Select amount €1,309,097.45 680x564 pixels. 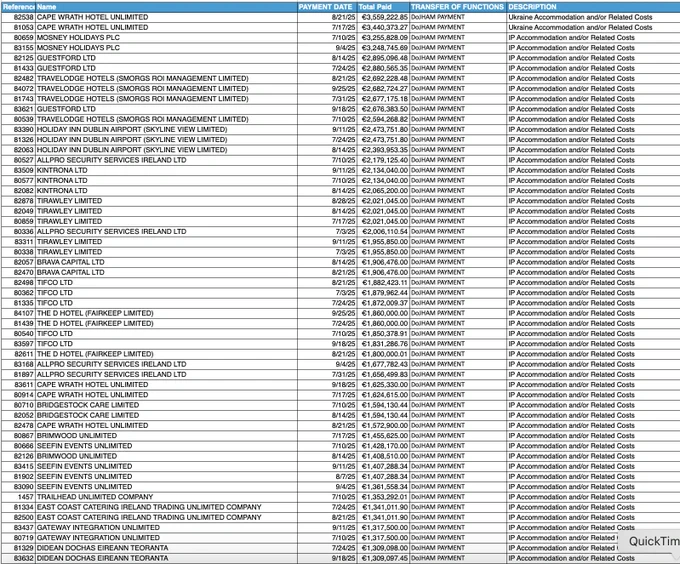click(x=385, y=558)
